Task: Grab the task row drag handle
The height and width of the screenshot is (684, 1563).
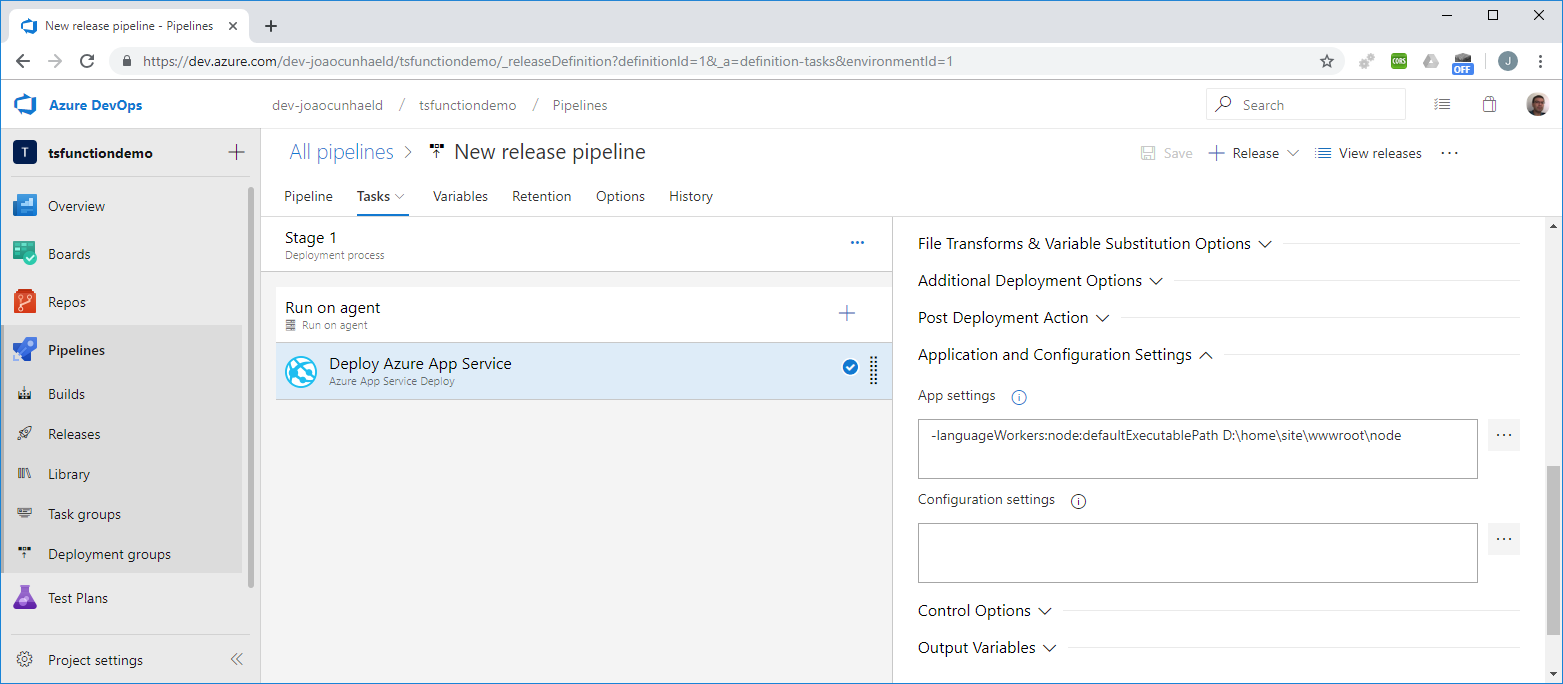Action: (x=873, y=371)
